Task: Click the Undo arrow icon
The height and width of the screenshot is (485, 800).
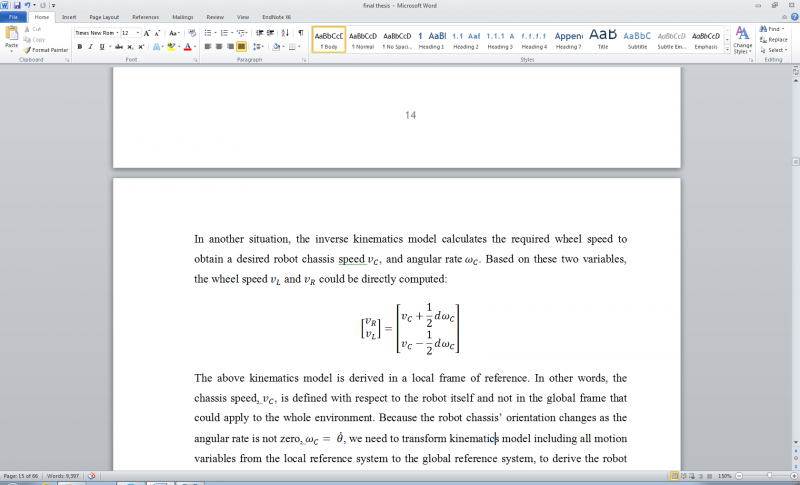Action: (x=28, y=5)
